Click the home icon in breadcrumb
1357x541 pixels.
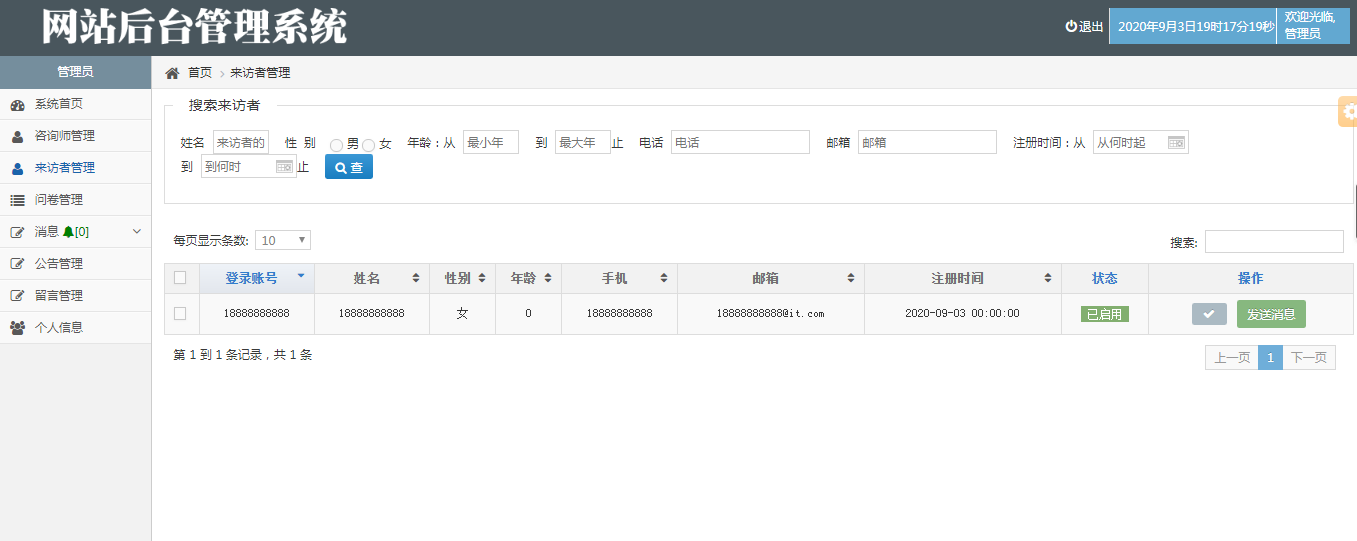point(172,73)
